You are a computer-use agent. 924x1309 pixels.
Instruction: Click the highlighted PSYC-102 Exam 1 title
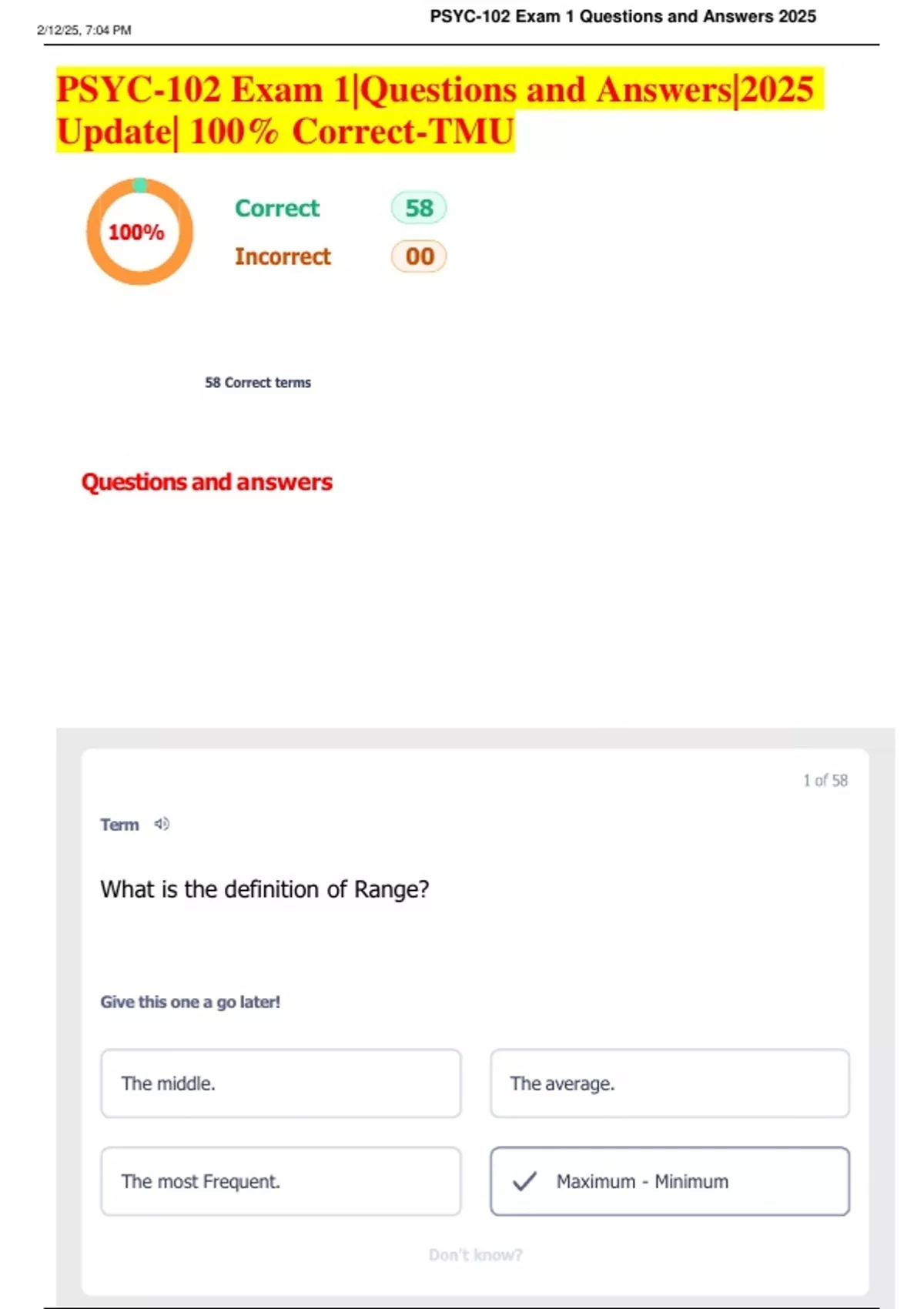click(435, 110)
